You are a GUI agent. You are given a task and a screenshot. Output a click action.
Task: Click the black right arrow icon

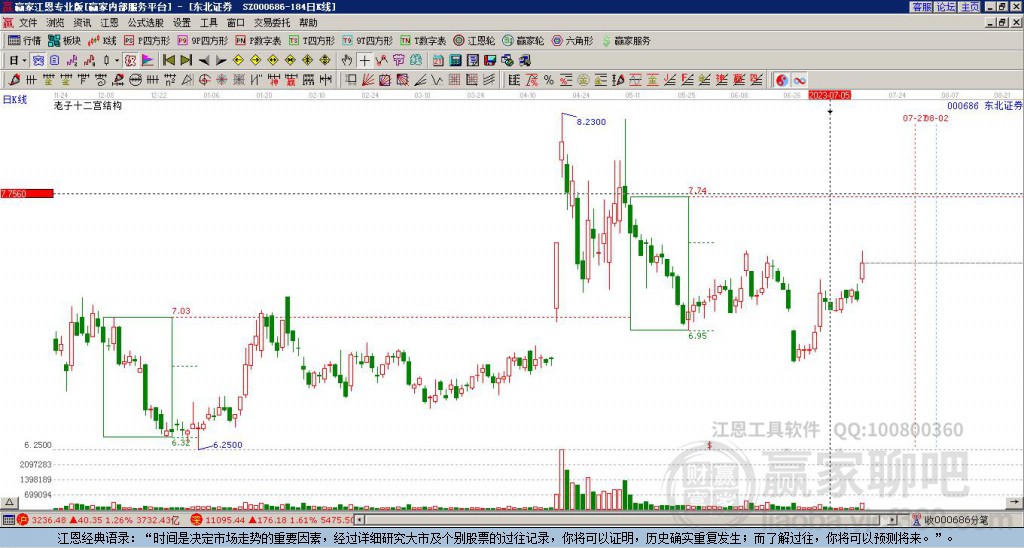tap(221, 61)
